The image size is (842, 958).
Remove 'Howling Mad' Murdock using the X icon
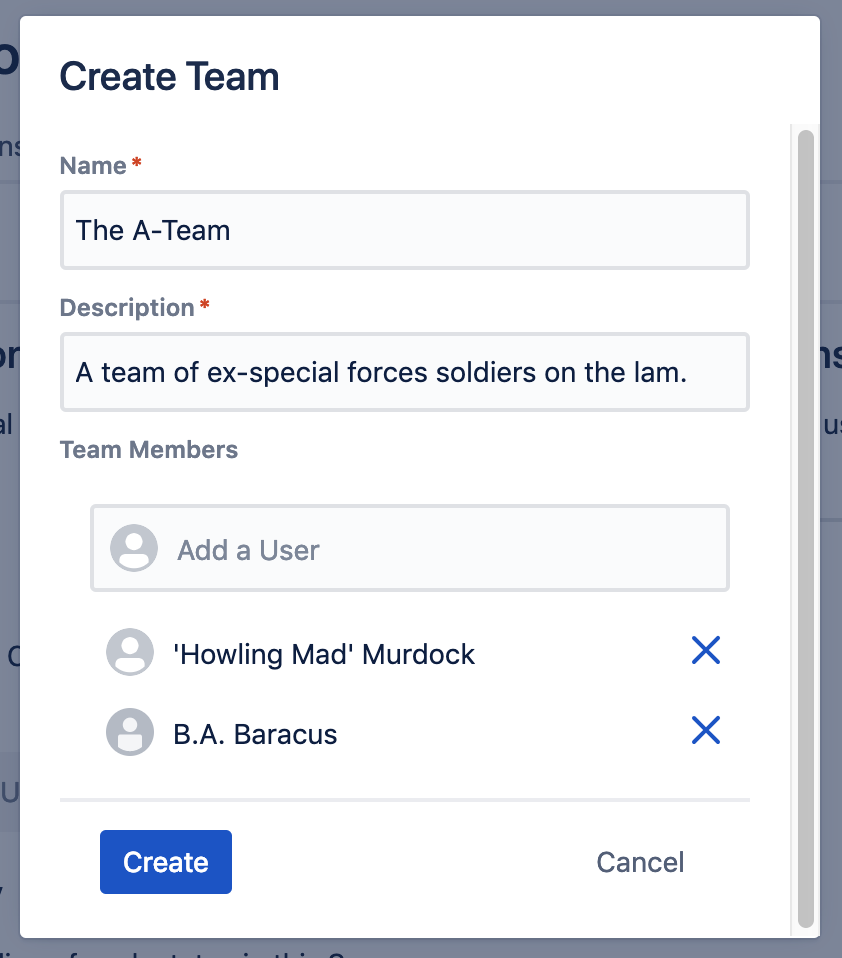tap(706, 652)
